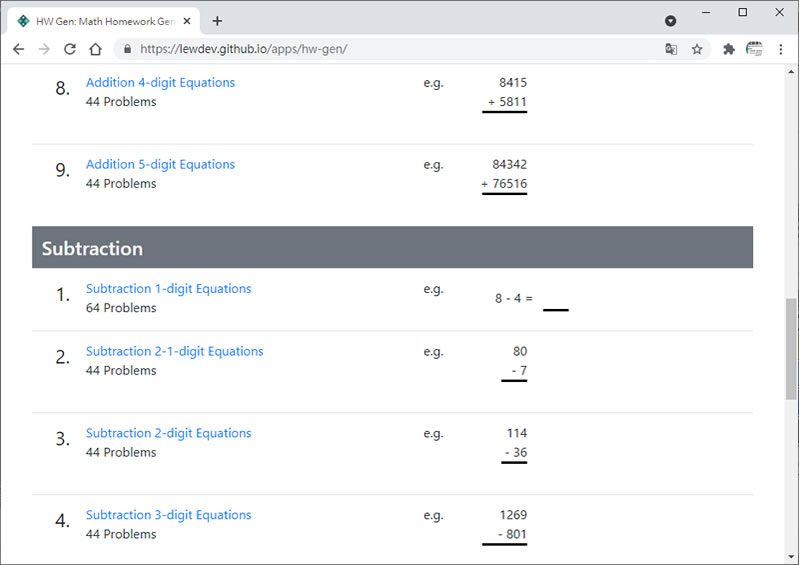Screen dimensions: 800x565
Task: Open Addition 5-digit Equations link
Action: click(160, 165)
